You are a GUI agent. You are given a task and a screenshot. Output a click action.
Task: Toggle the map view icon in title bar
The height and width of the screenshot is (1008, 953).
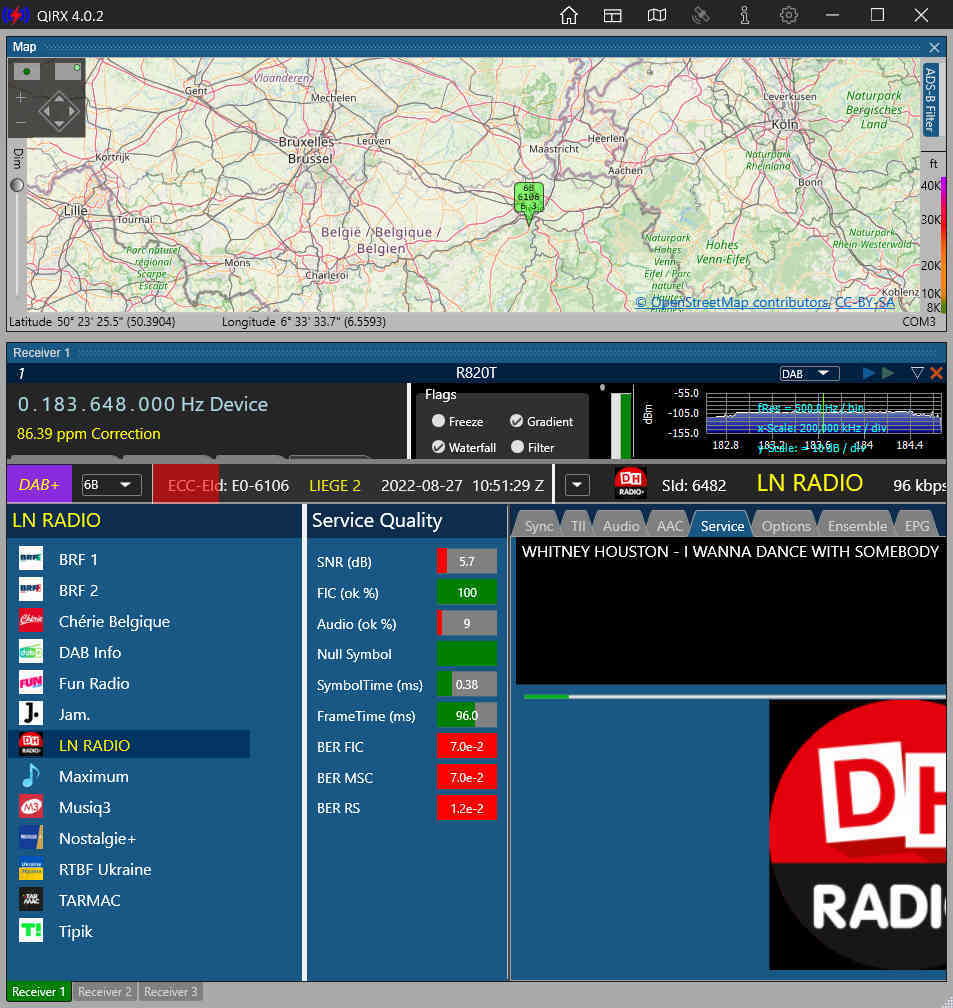pyautogui.click(x=657, y=15)
